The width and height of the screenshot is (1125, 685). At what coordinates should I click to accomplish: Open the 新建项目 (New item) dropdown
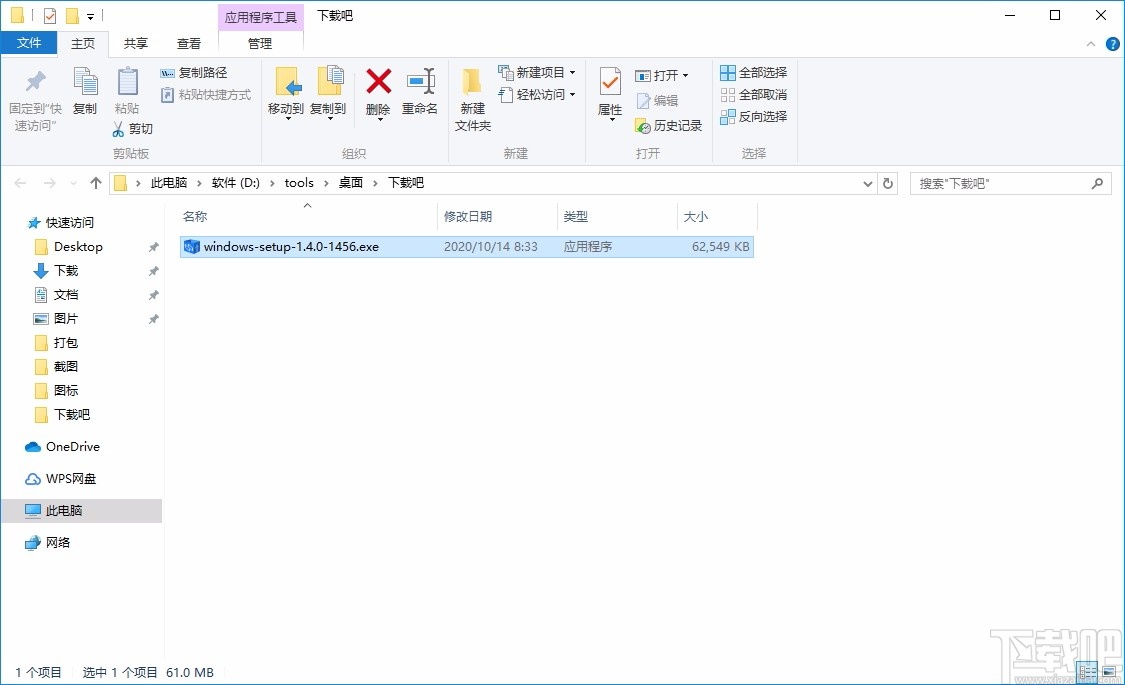point(537,72)
